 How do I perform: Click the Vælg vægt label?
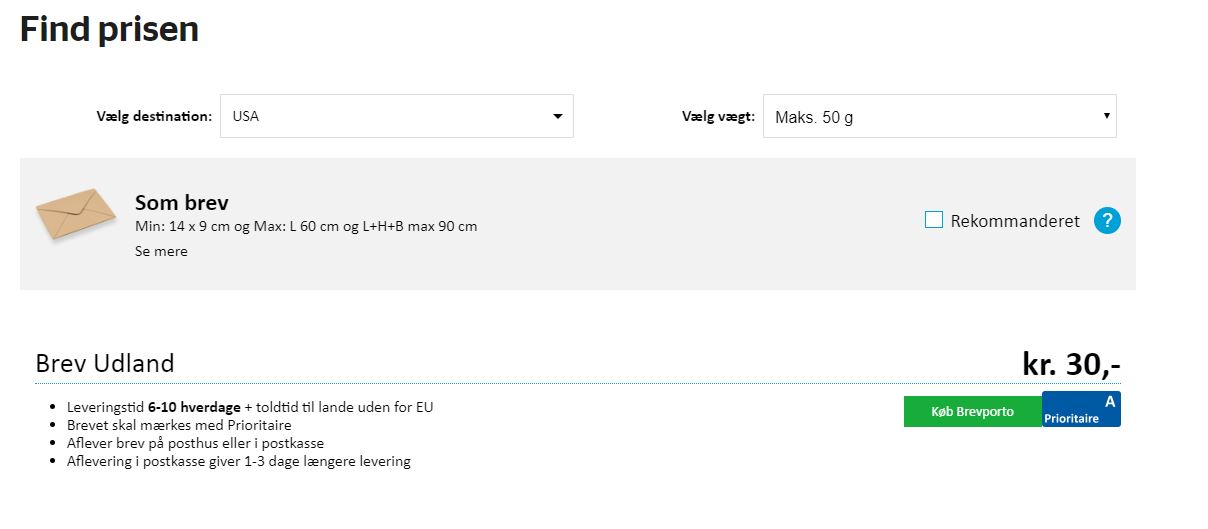717,116
